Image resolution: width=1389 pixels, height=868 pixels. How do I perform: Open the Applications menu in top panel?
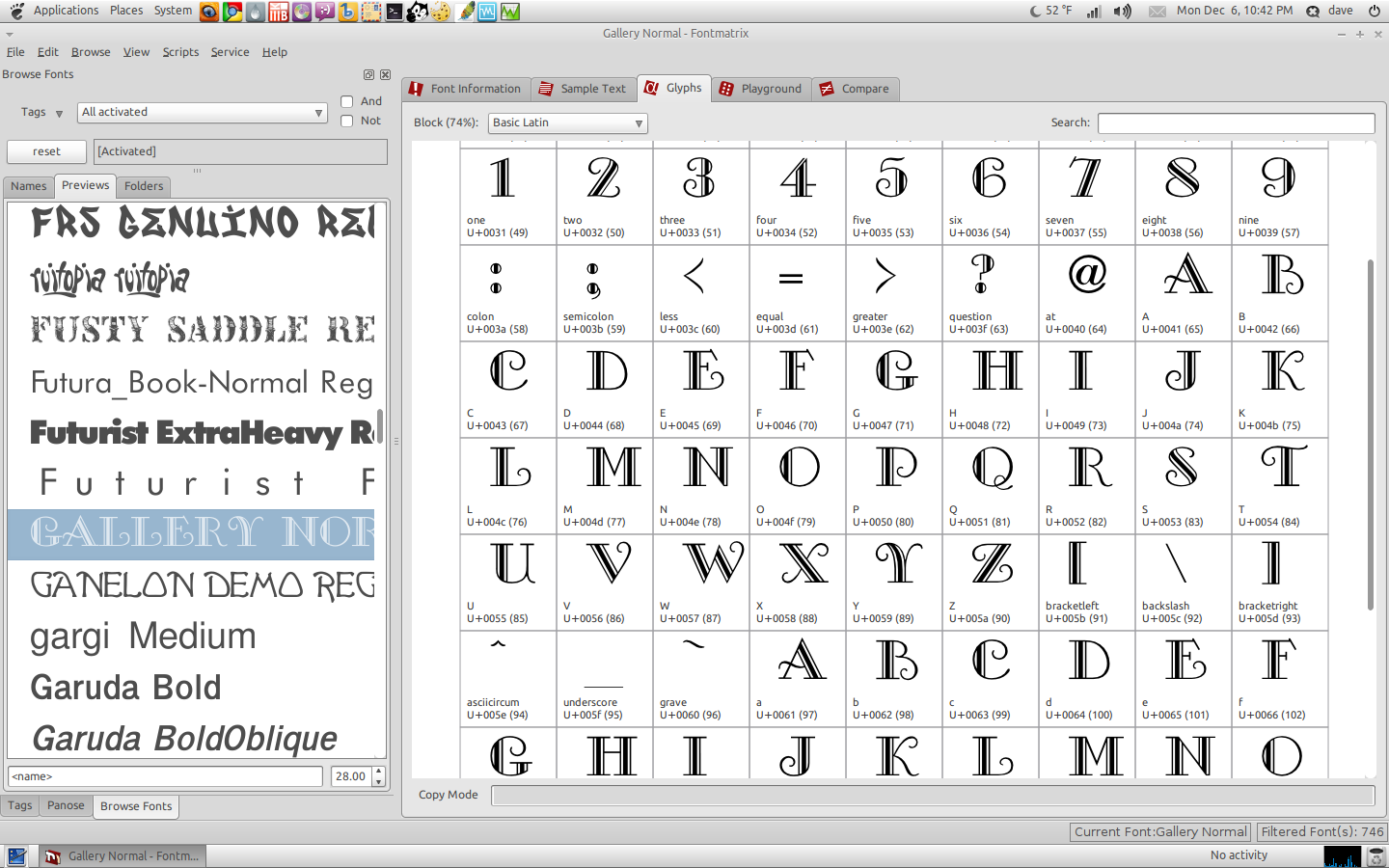pos(66,11)
